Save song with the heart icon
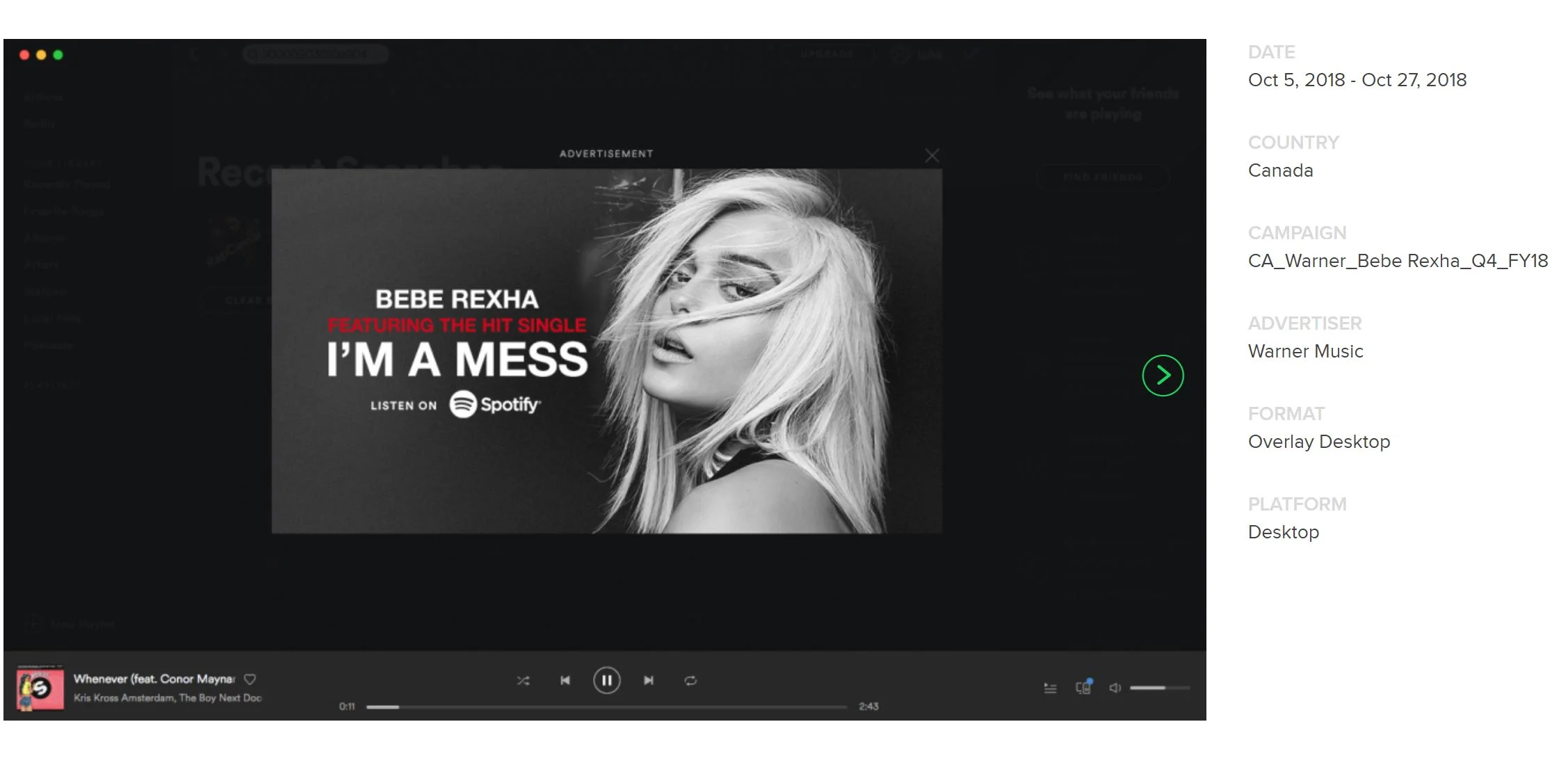Screen dimensions: 1568x763 click(250, 679)
